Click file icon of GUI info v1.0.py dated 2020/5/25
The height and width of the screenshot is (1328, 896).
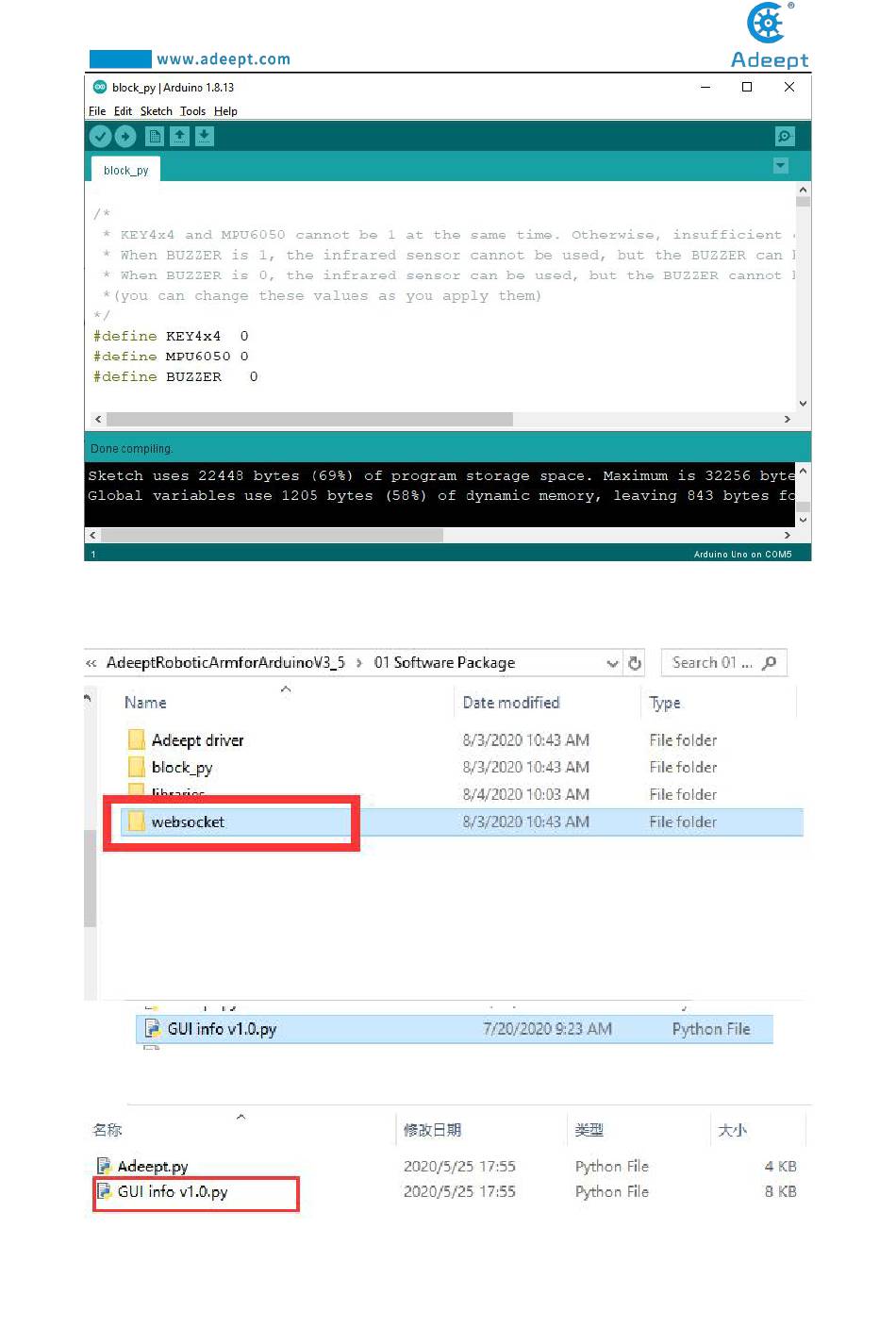[x=105, y=1192]
